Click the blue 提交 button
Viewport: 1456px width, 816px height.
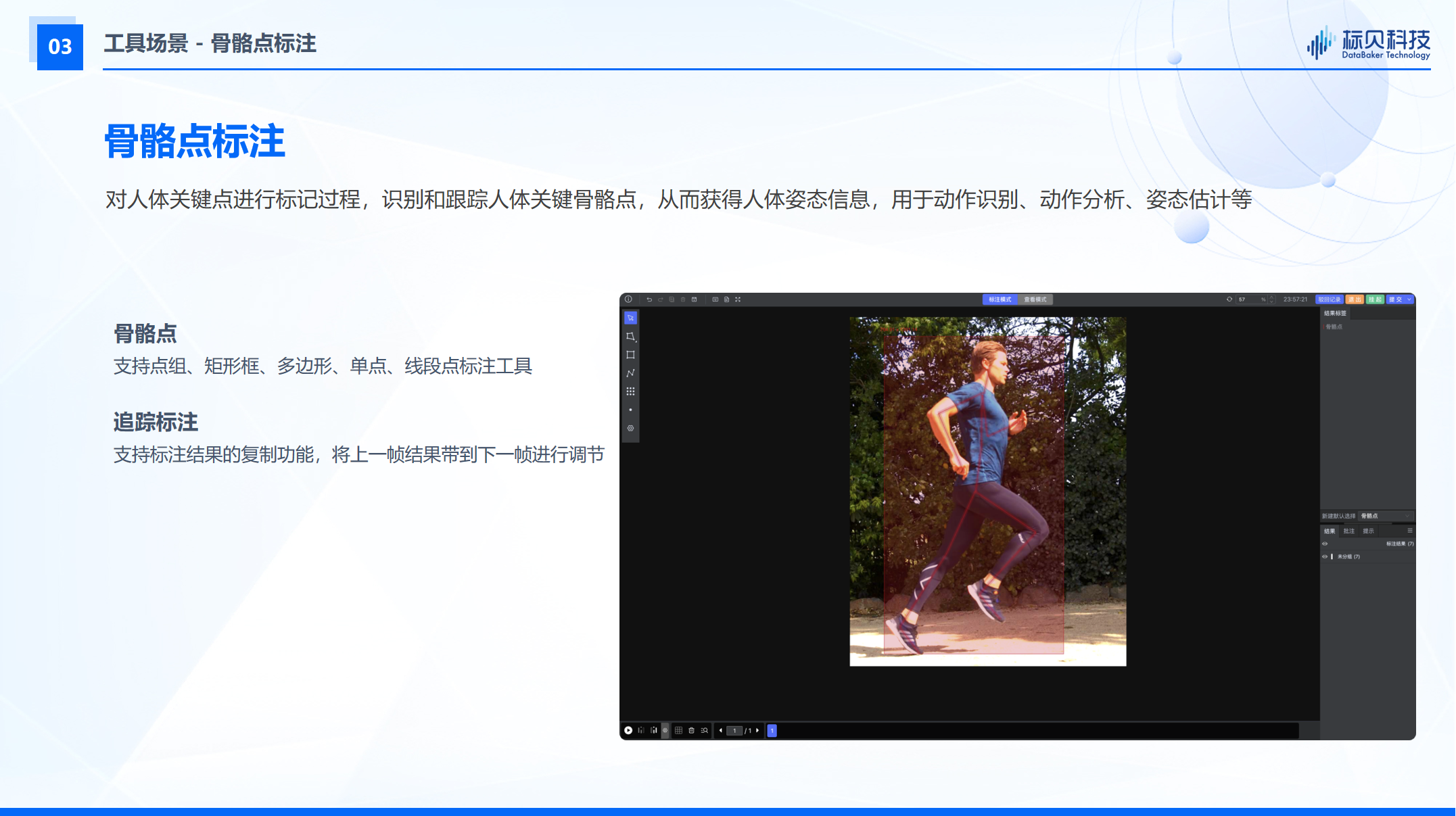click(1395, 299)
